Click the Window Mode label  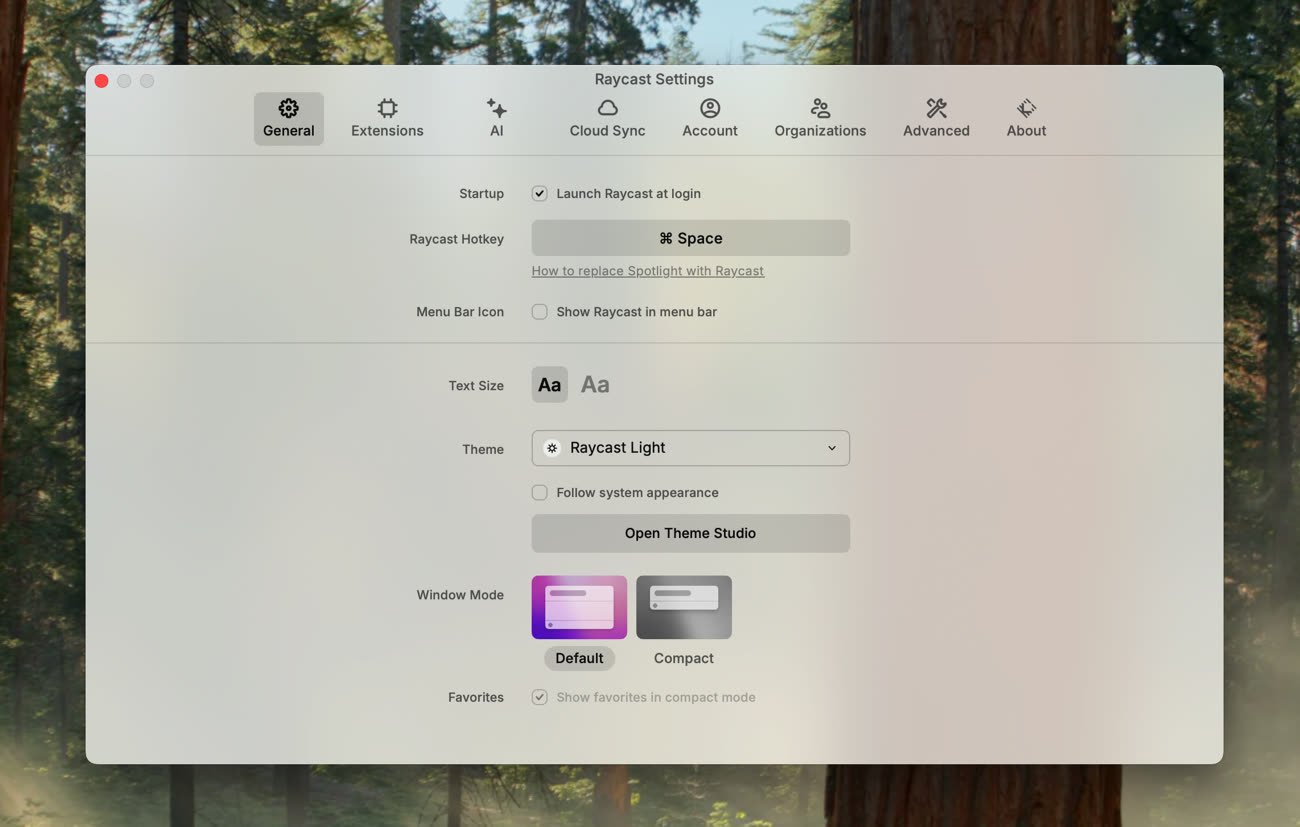click(460, 595)
